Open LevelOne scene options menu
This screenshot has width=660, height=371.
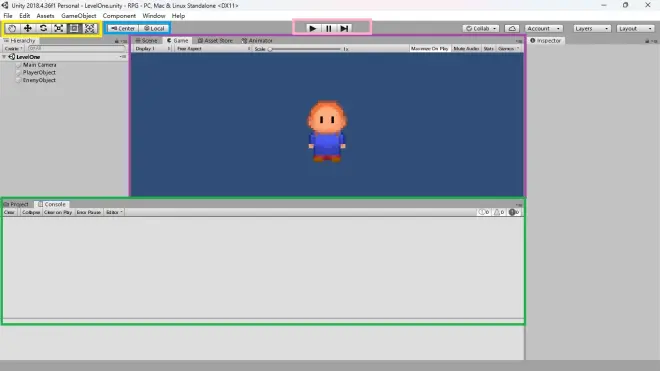coord(122,56)
